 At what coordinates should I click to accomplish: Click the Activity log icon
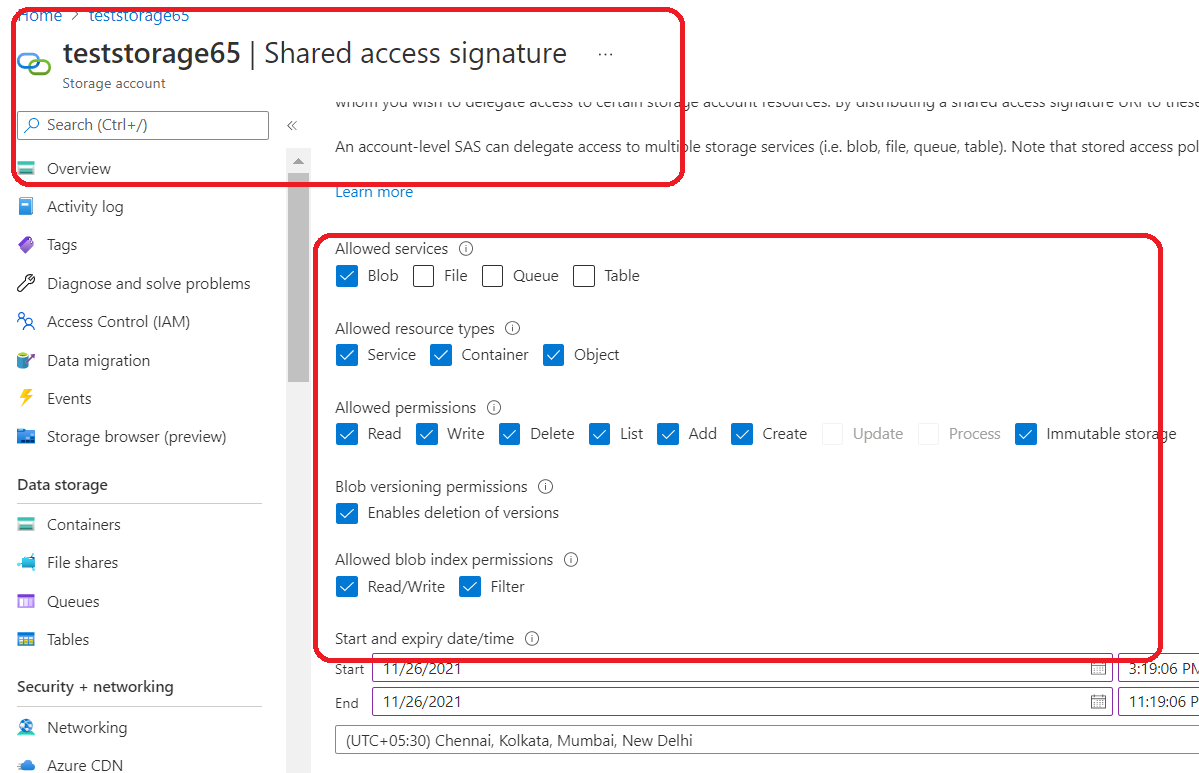click(x=26, y=206)
